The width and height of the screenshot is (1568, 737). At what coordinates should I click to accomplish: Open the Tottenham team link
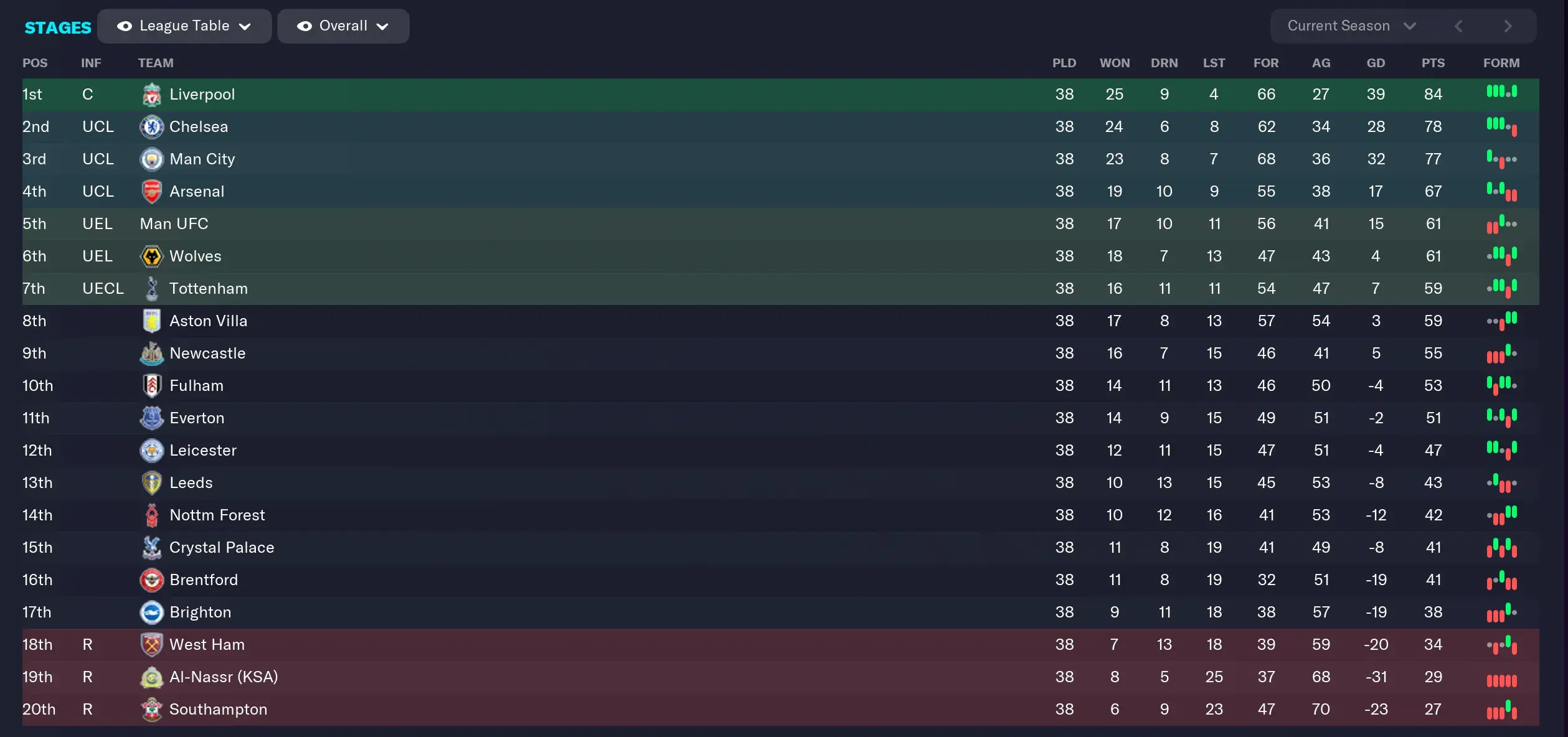208,289
